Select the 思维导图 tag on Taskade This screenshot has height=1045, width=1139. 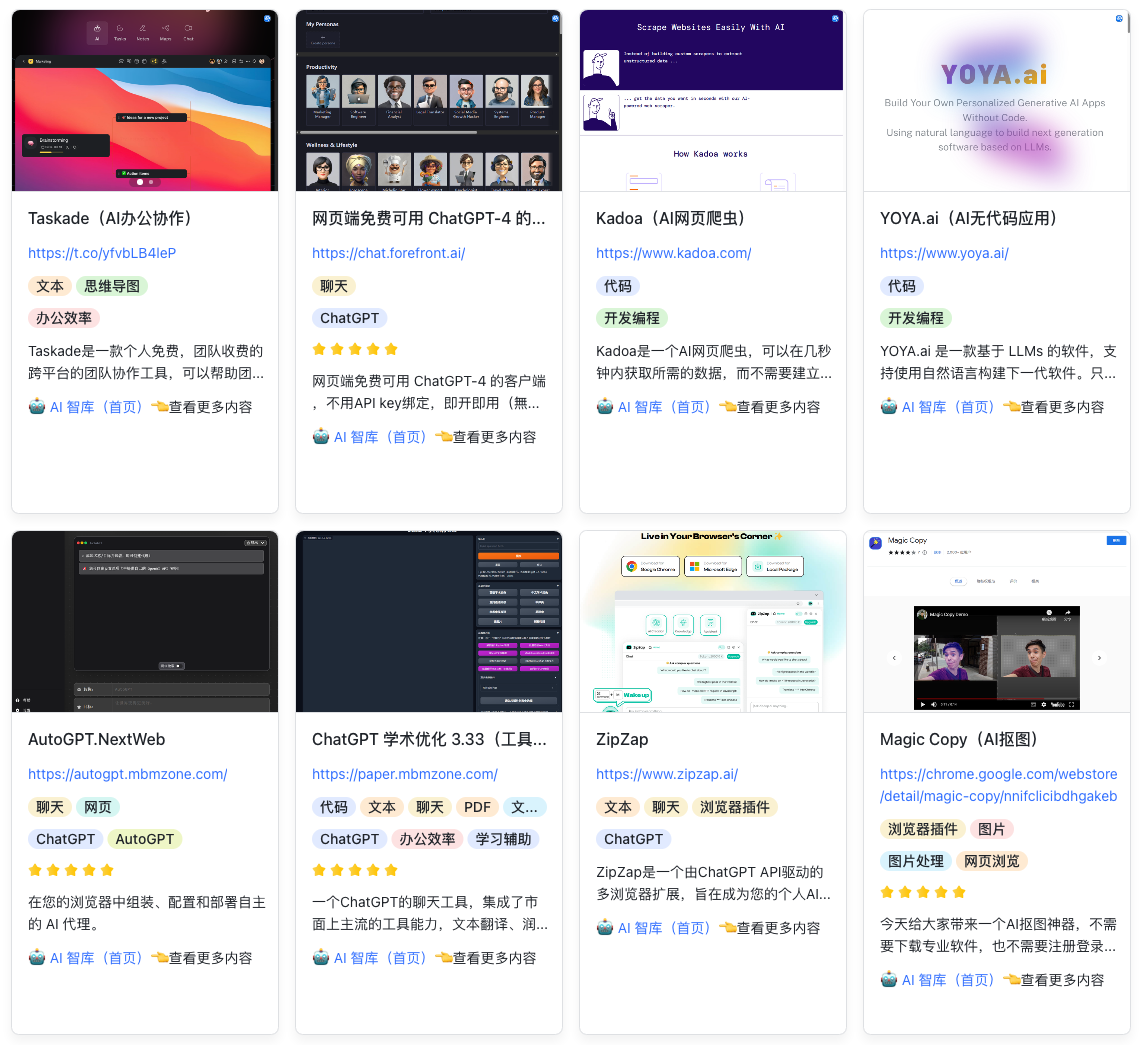point(112,286)
